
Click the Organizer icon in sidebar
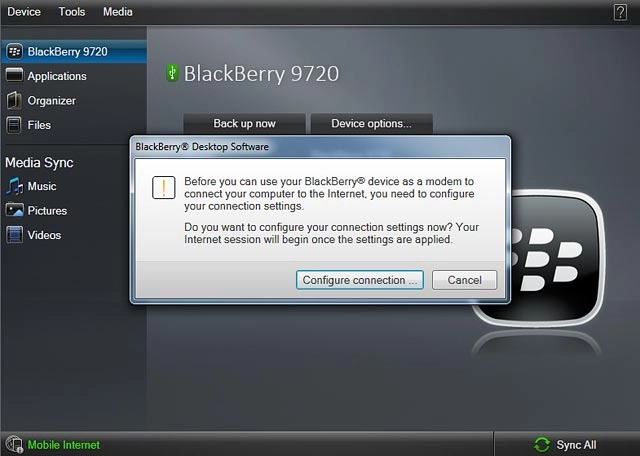point(14,101)
